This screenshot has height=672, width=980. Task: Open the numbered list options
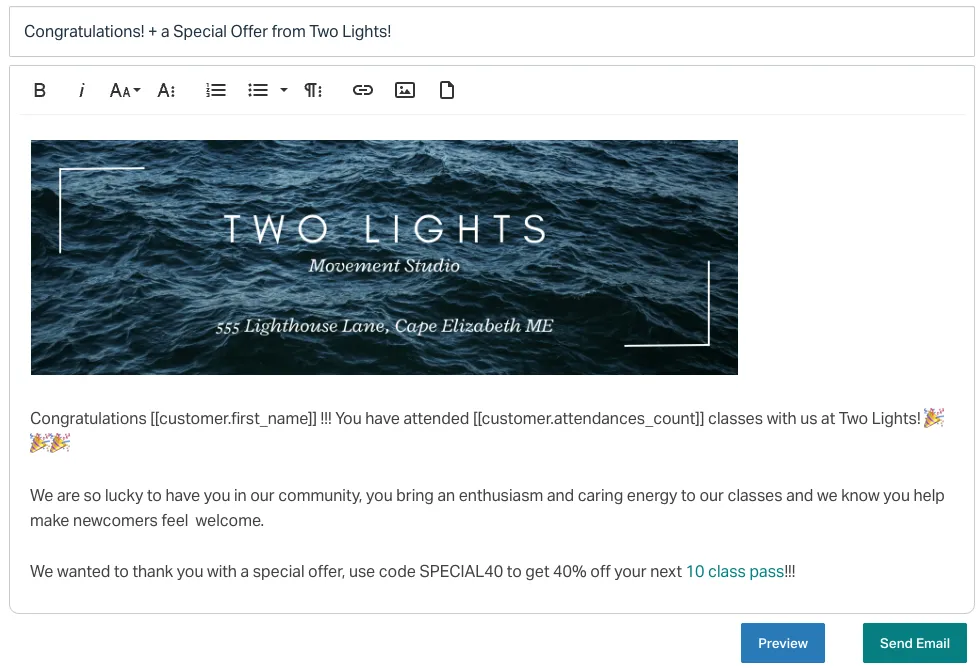216,90
